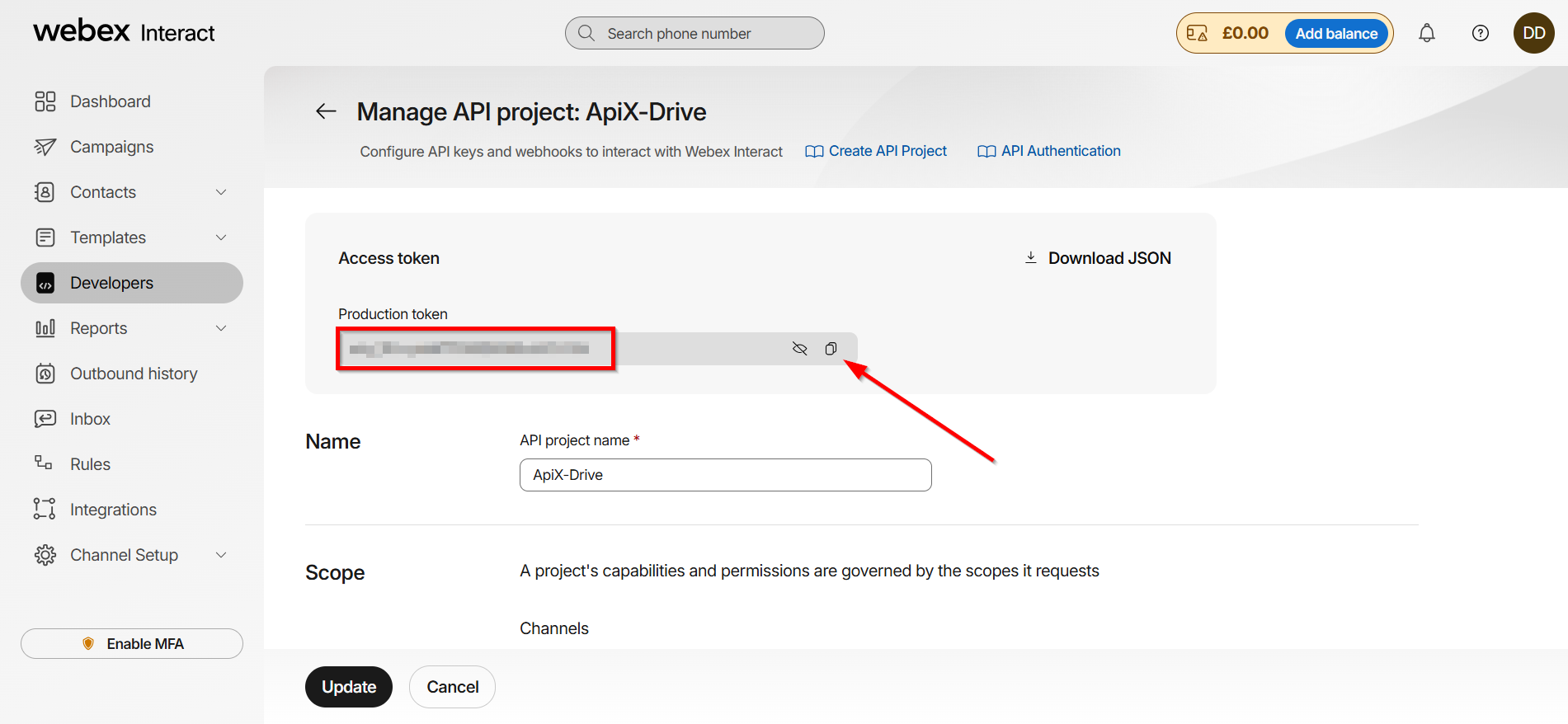1568x724 pixels.
Task: Open Campaigns in the sidebar
Action: [x=132, y=147]
